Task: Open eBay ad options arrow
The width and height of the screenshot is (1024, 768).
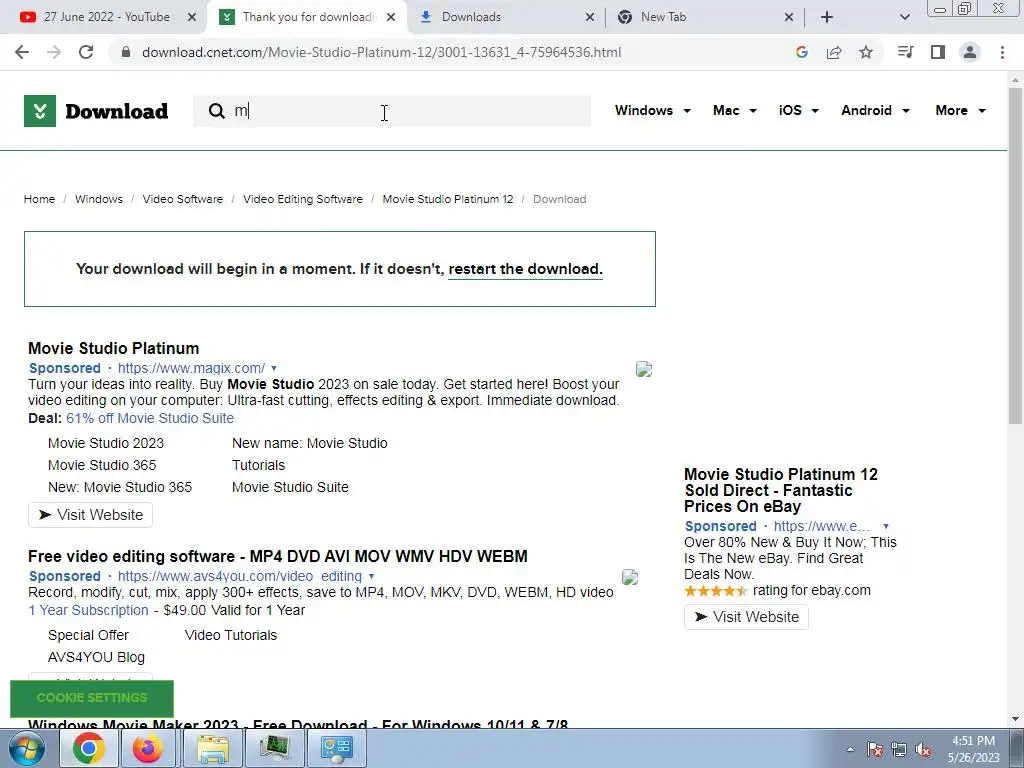Action: 886,526
